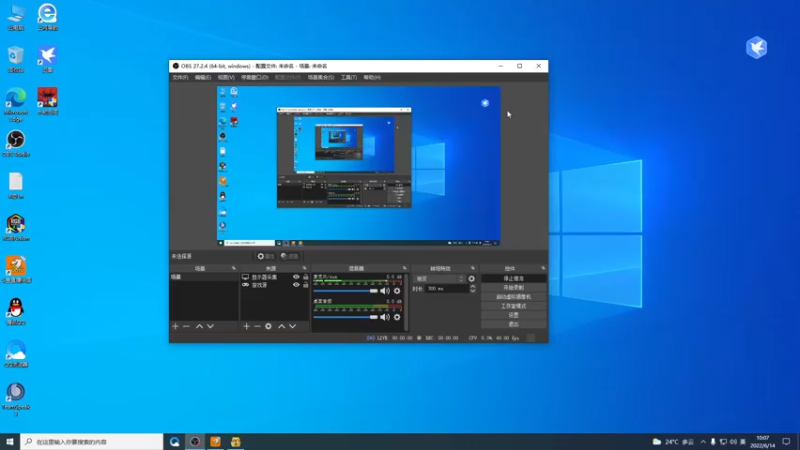Remove the selected scene with minus icon
This screenshot has height=450, width=800.
click(186, 326)
